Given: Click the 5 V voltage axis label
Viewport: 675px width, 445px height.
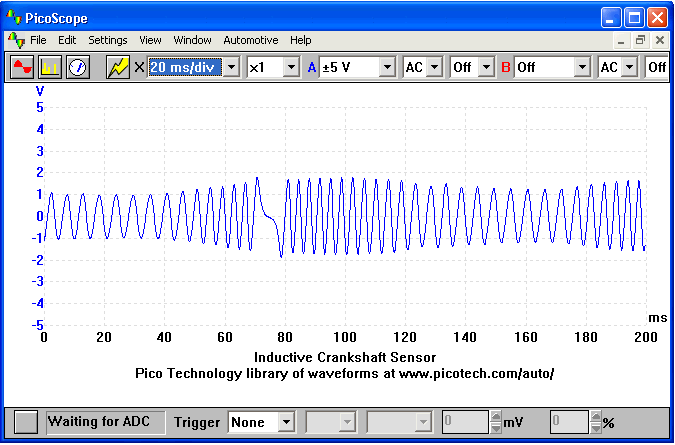Looking at the screenshot, I should point(40,107).
